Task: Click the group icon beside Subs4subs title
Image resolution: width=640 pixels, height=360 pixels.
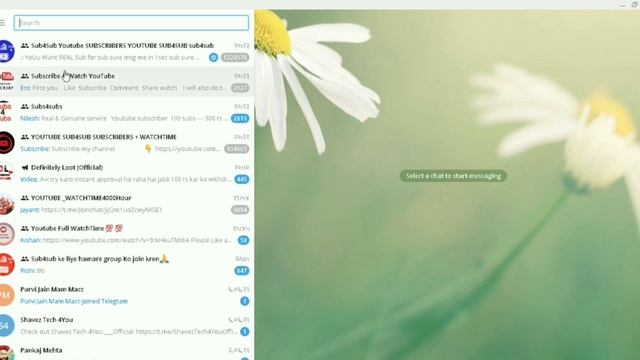Action: [x=24, y=107]
